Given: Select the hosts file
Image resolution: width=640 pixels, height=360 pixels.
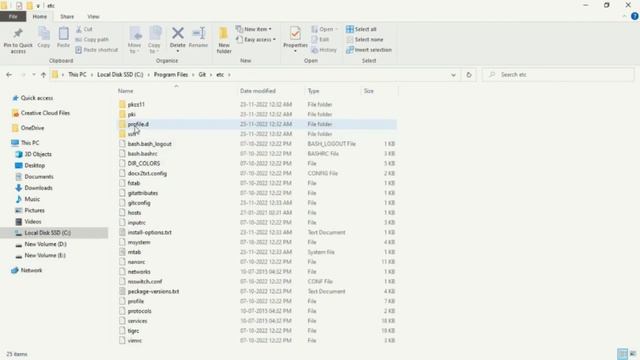Looking at the screenshot, I should coord(134,213).
